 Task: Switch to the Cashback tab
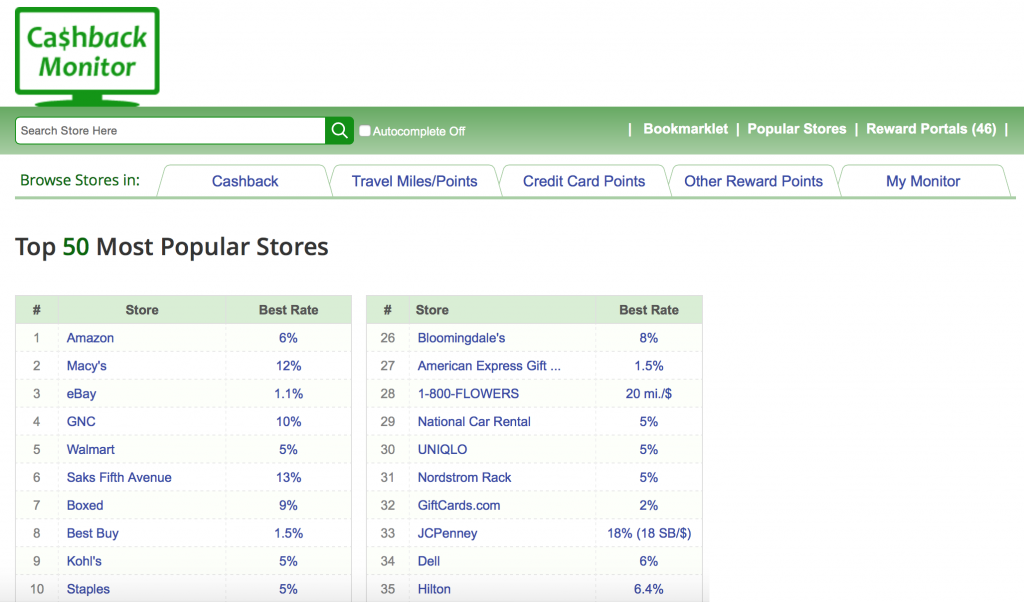click(245, 181)
